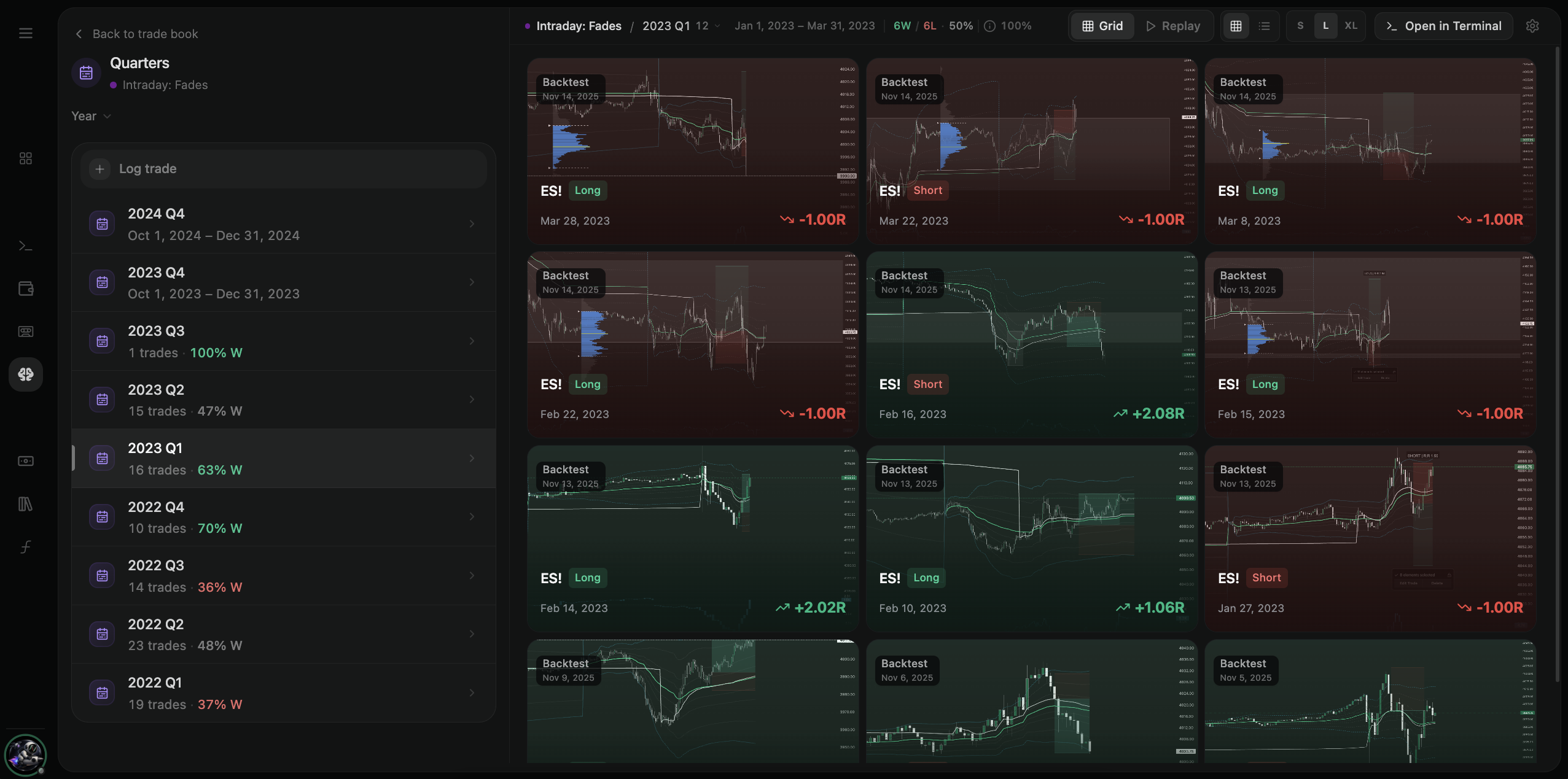Click Back to trade book link

[x=145, y=34]
